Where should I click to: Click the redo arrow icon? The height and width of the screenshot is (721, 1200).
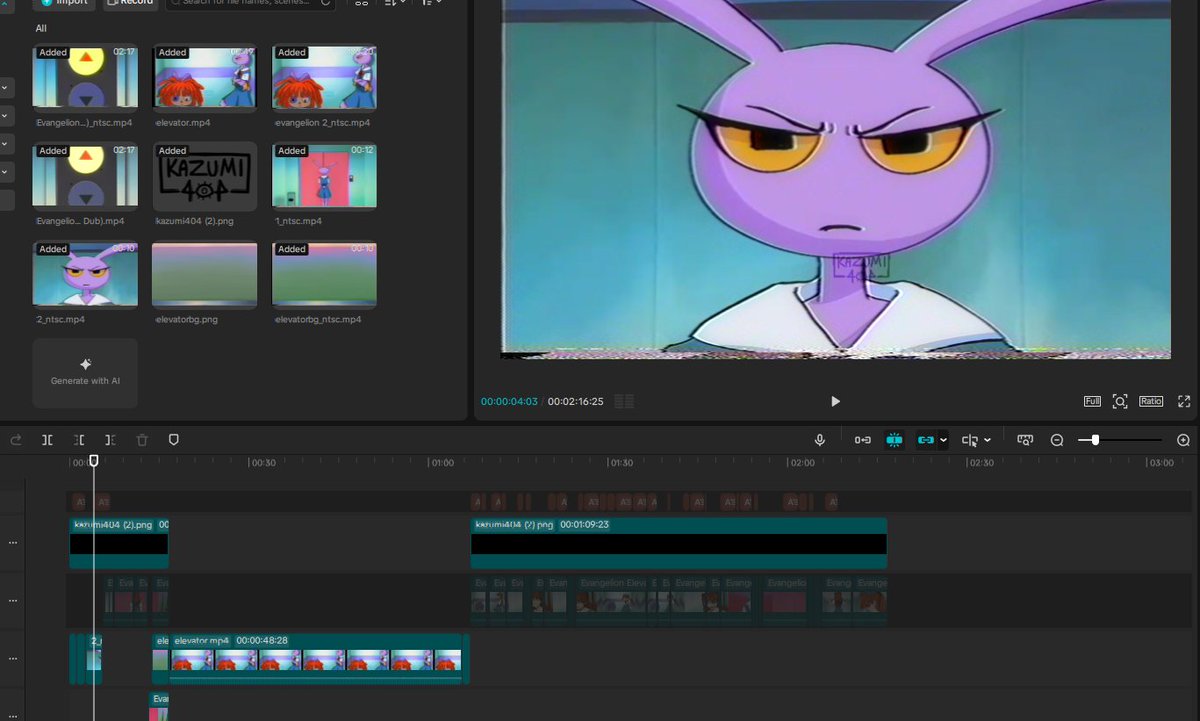point(16,440)
